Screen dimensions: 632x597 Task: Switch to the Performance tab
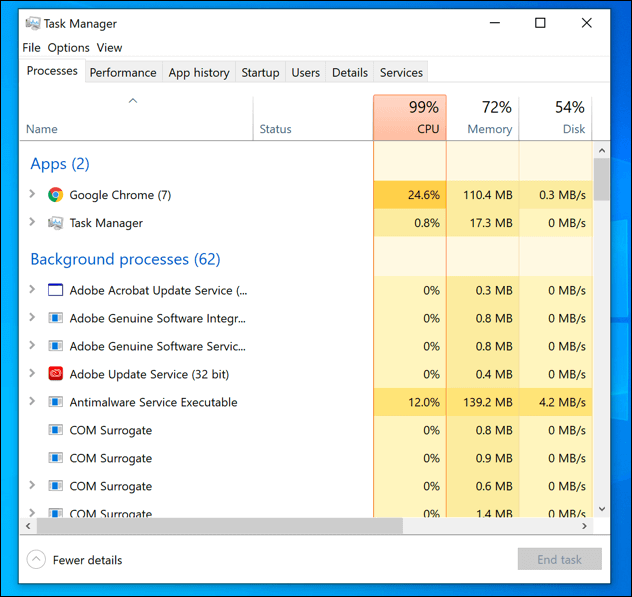point(123,72)
